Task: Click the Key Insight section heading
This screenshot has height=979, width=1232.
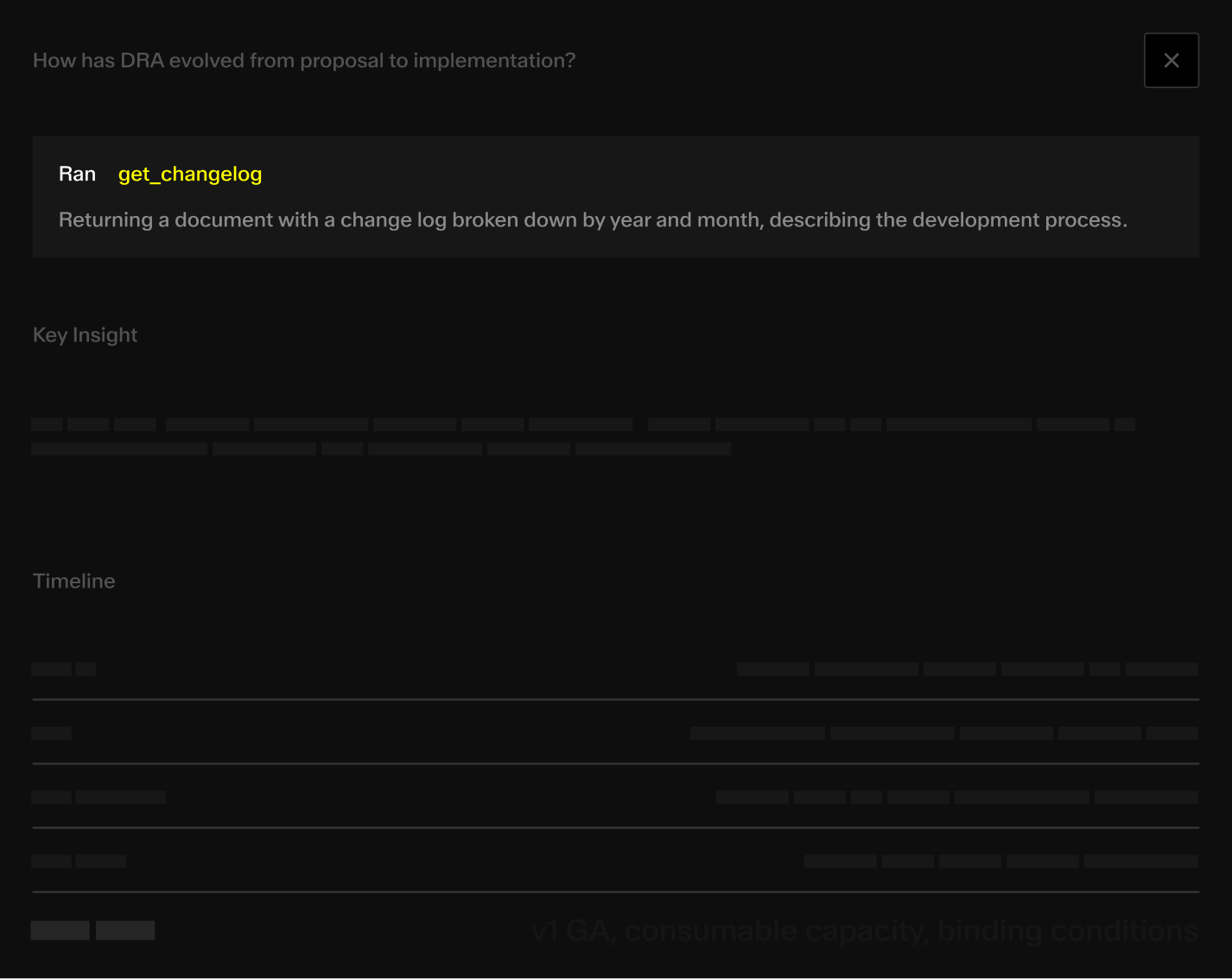Action: [85, 334]
